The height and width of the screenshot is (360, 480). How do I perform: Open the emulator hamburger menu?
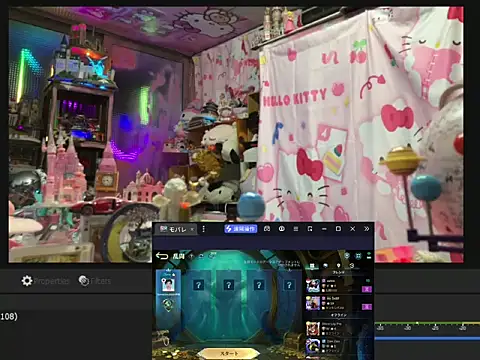coord(296,229)
